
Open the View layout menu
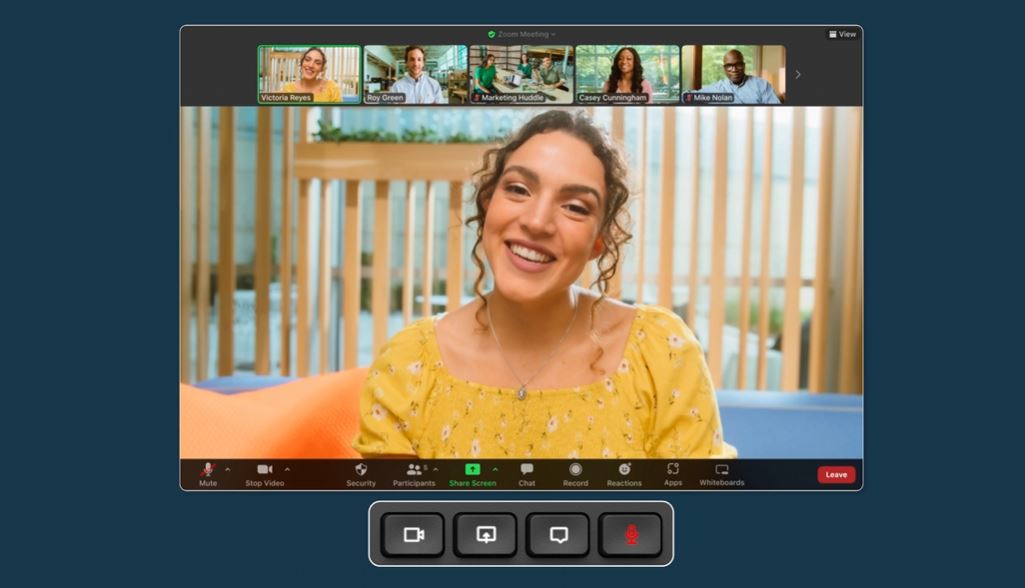842,34
